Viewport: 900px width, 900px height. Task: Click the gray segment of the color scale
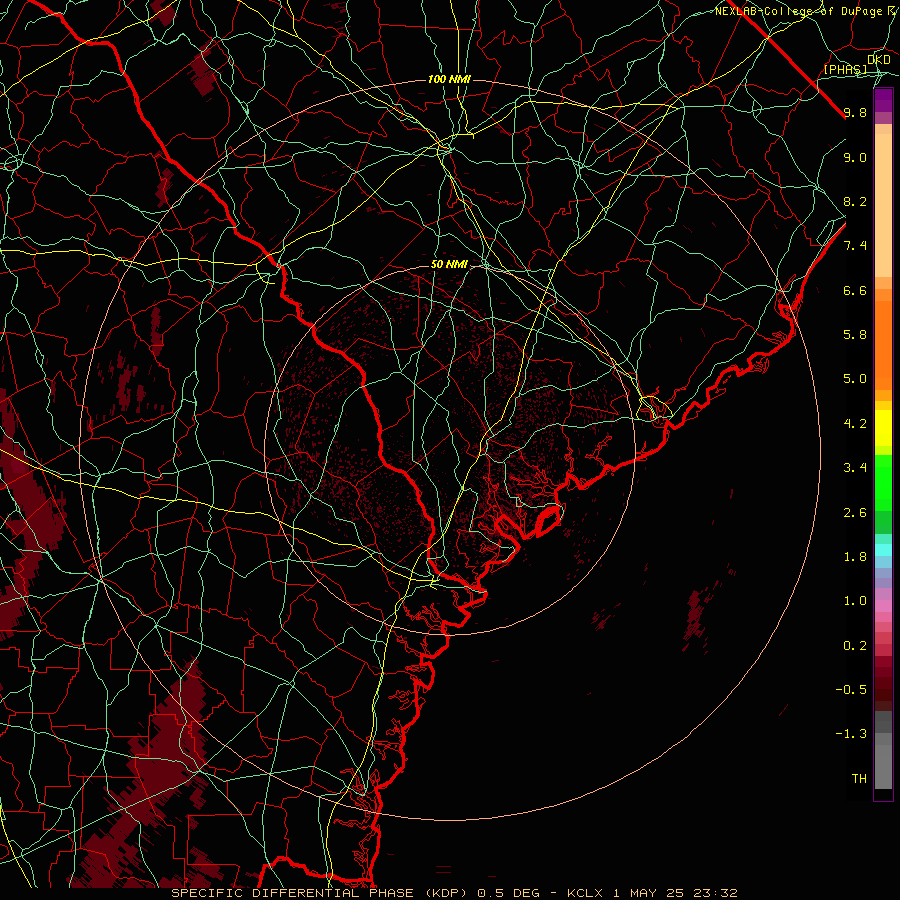pos(883,751)
